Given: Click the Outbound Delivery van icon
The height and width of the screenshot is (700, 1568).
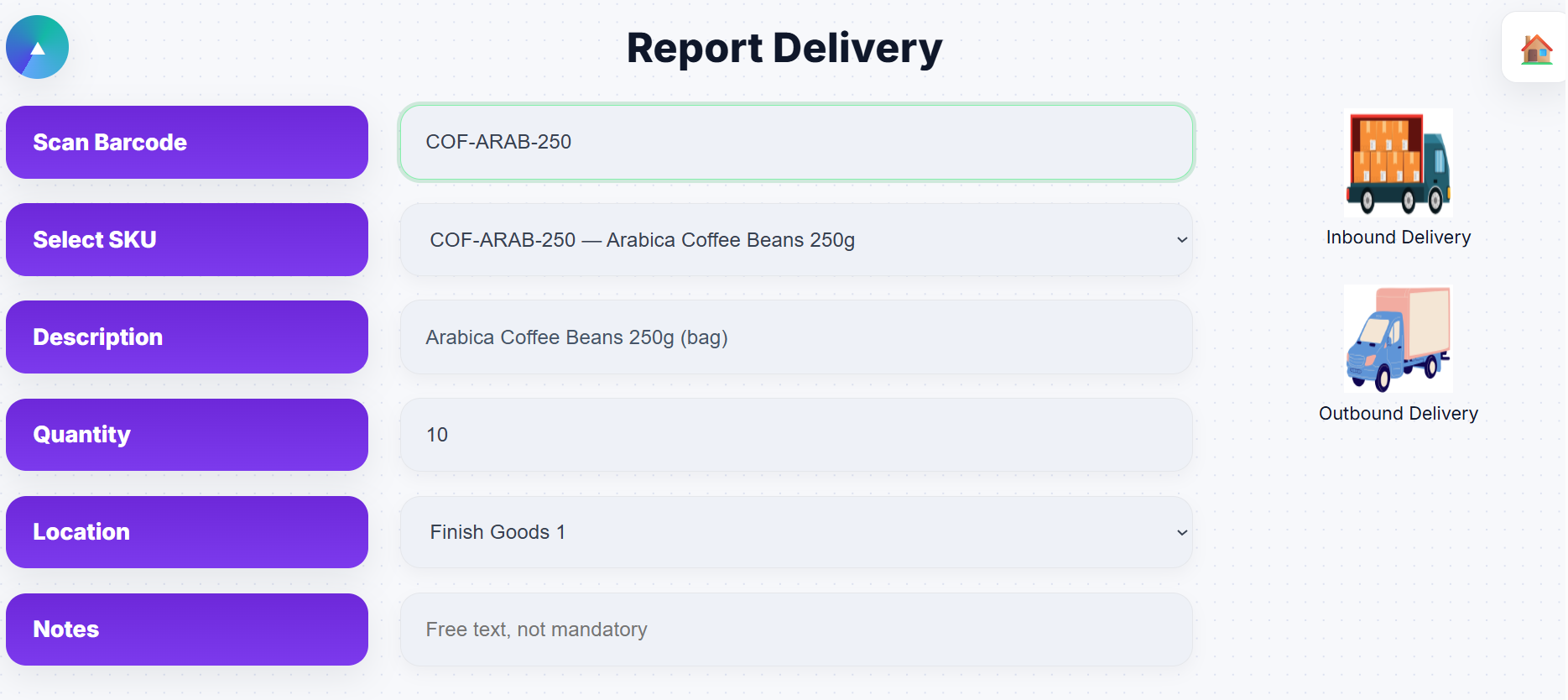Looking at the screenshot, I should [1398, 339].
